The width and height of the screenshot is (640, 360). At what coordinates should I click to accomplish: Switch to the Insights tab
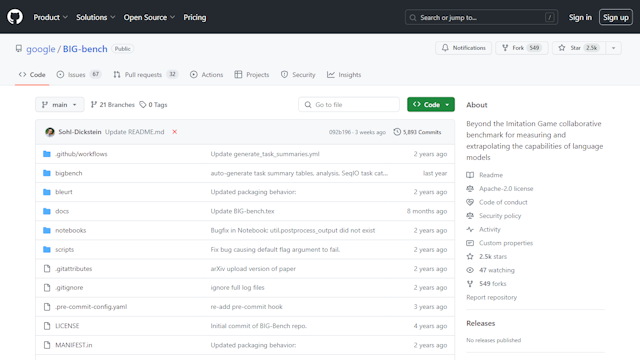344,75
